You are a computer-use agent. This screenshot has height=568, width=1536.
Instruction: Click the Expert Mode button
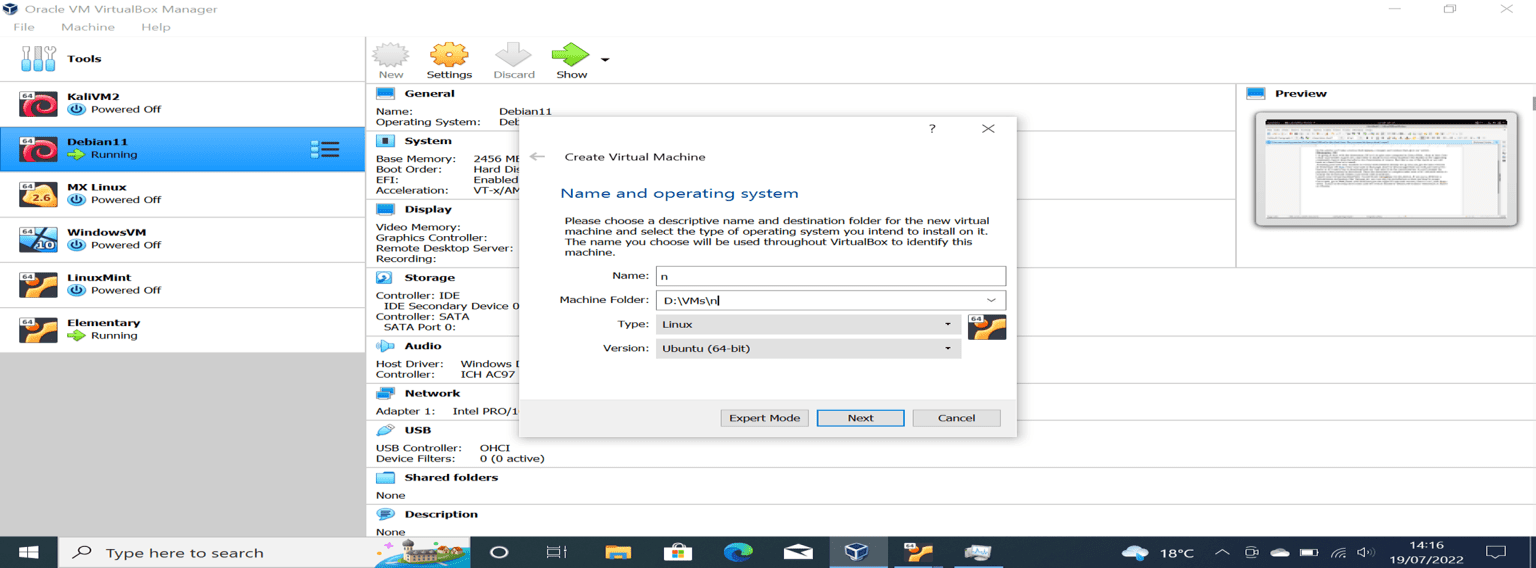pyautogui.click(x=764, y=418)
